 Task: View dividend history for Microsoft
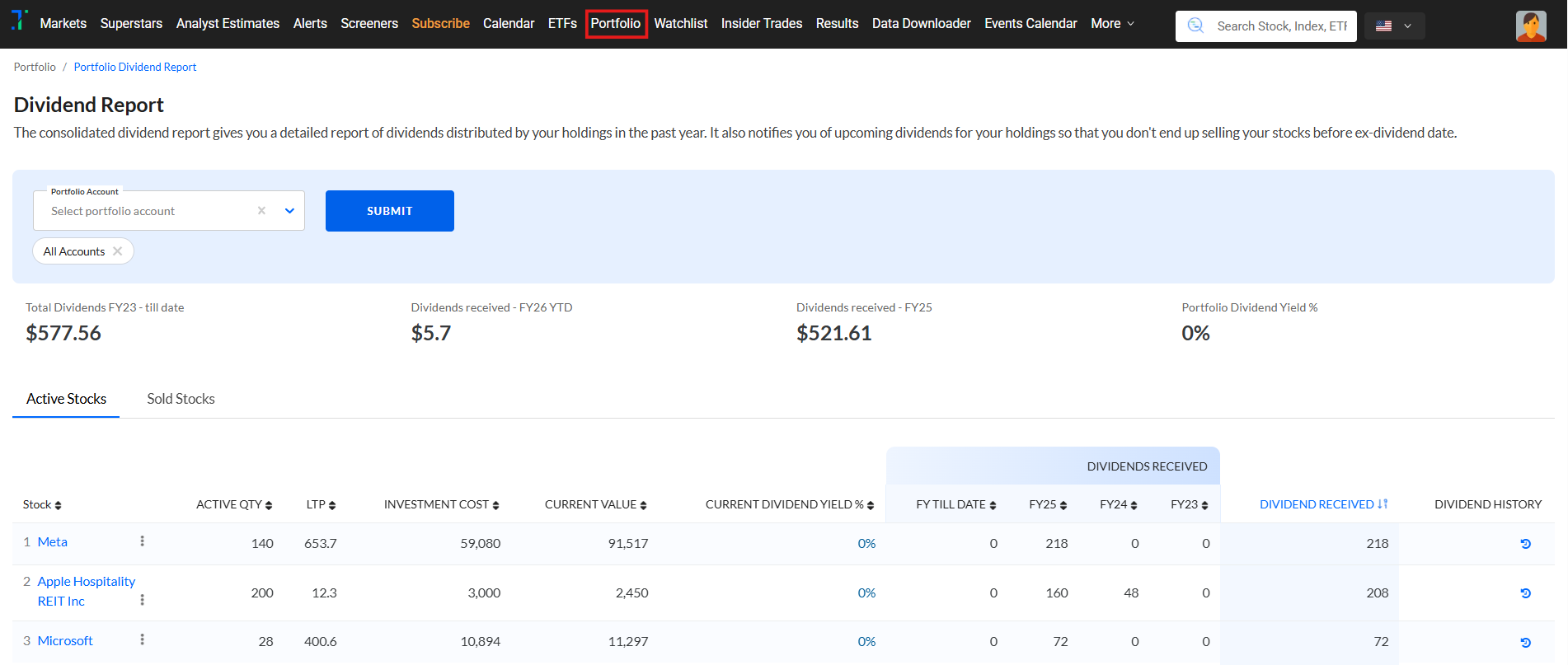pos(1526,643)
